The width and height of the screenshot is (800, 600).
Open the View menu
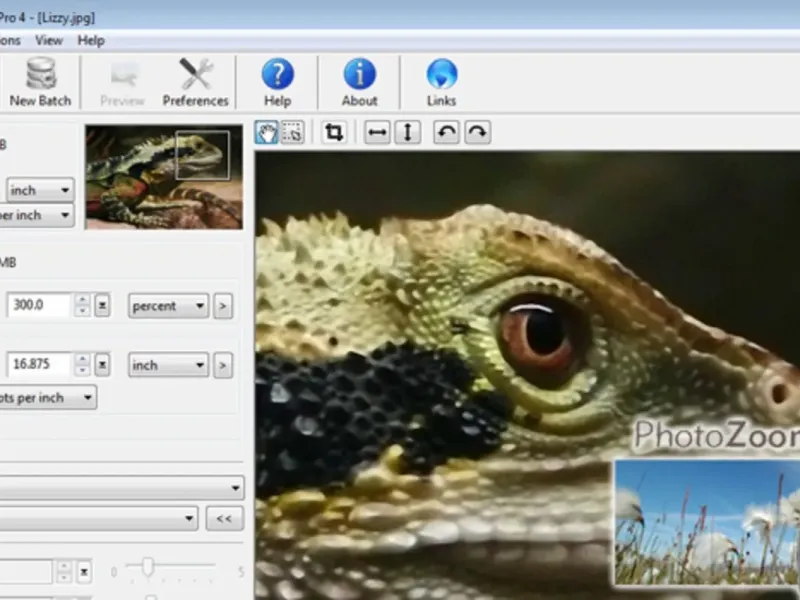(49, 41)
